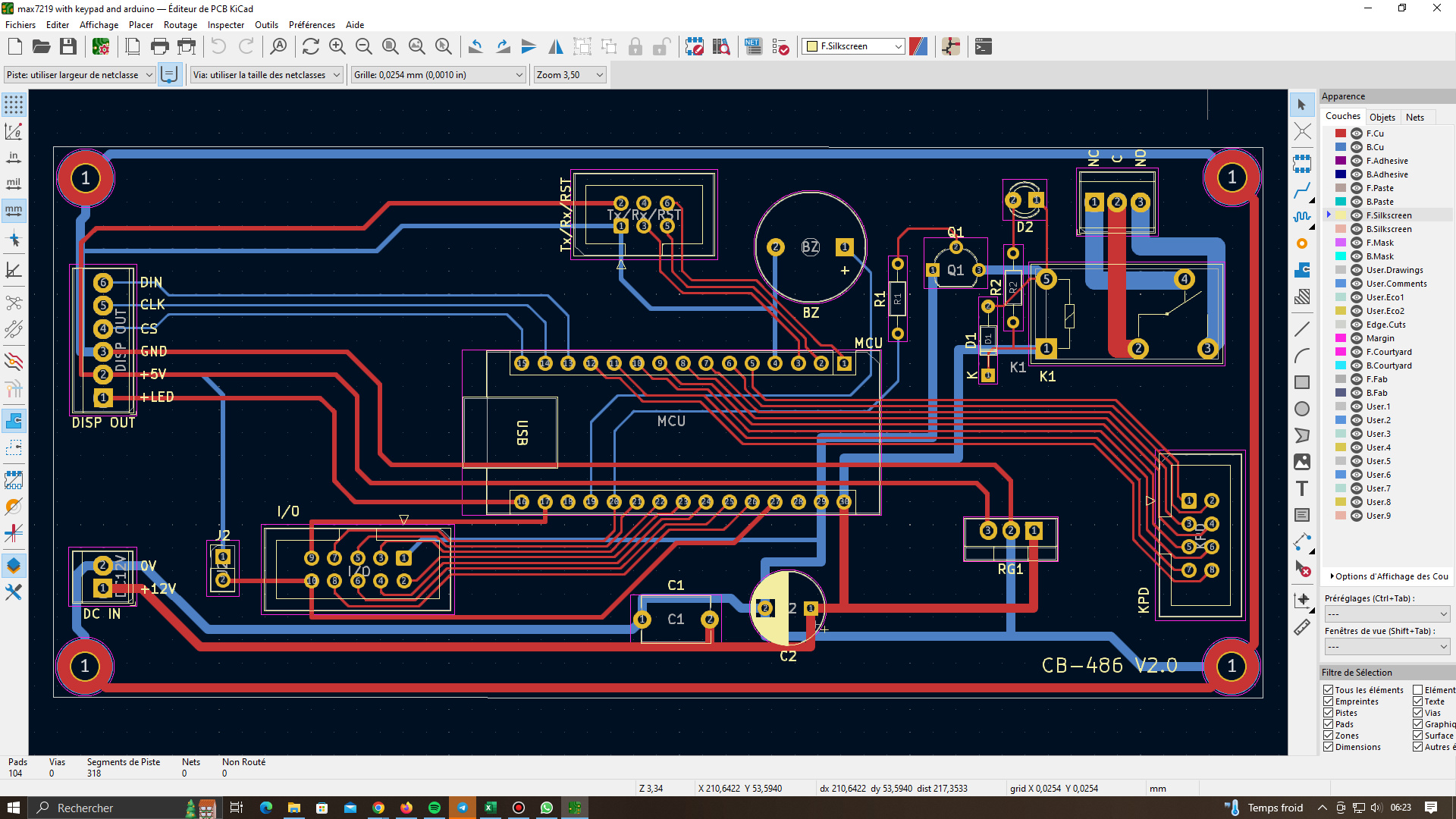
Task: Open the Design Rules Checker icon
Action: click(780, 47)
